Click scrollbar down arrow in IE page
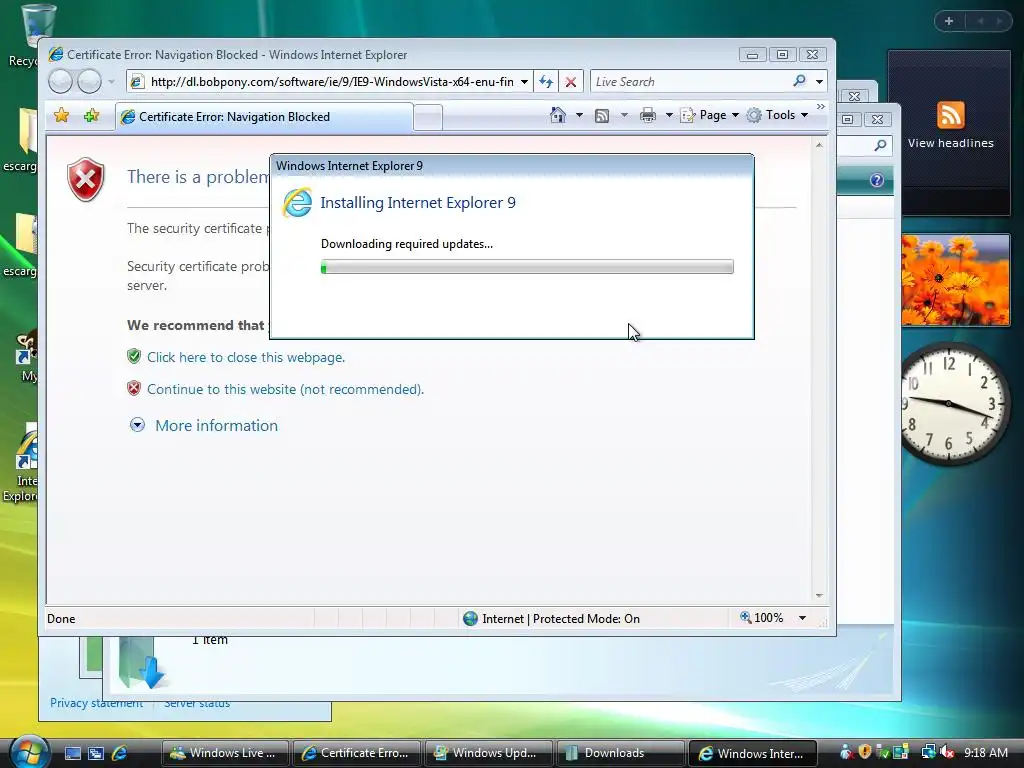Screen dimensions: 1024x768 (819, 595)
